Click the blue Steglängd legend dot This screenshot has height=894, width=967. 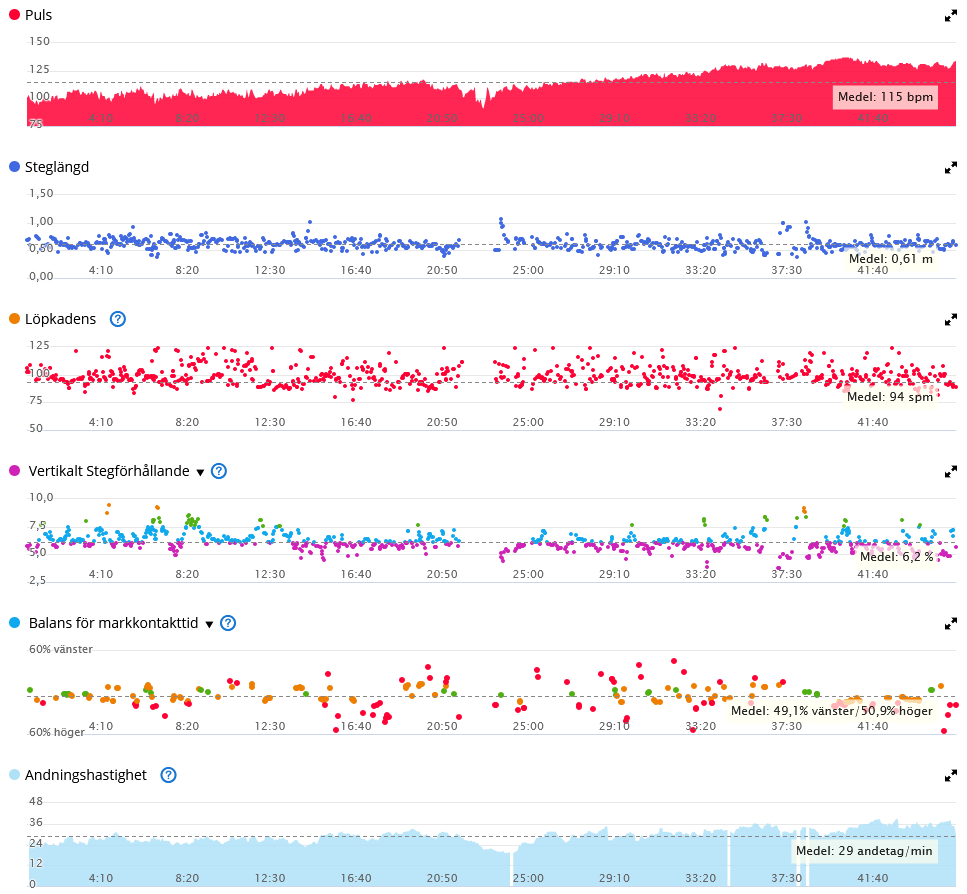point(15,166)
